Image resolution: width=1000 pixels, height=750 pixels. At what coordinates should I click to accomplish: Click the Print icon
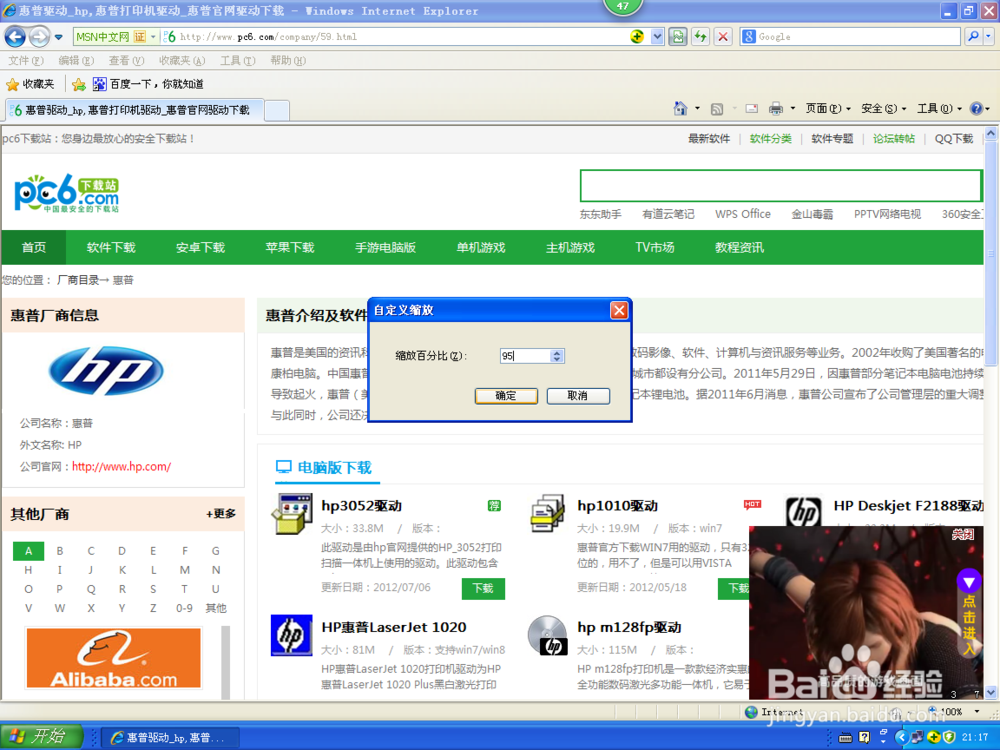click(x=776, y=109)
